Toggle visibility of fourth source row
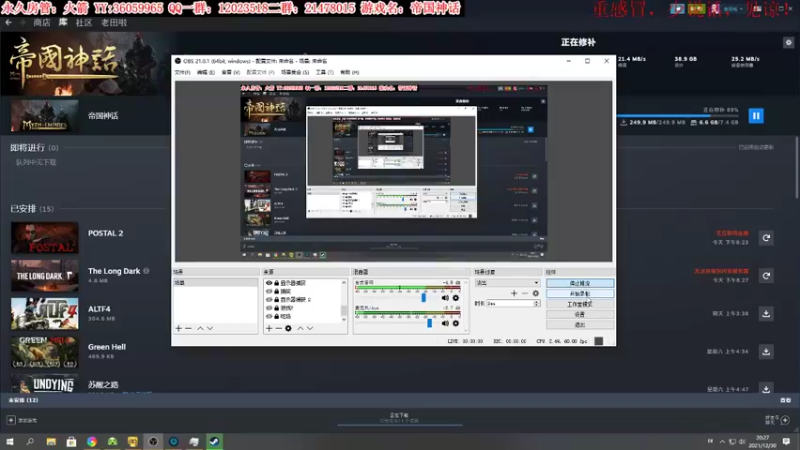Viewport: 800px width, 450px height. tap(269, 308)
